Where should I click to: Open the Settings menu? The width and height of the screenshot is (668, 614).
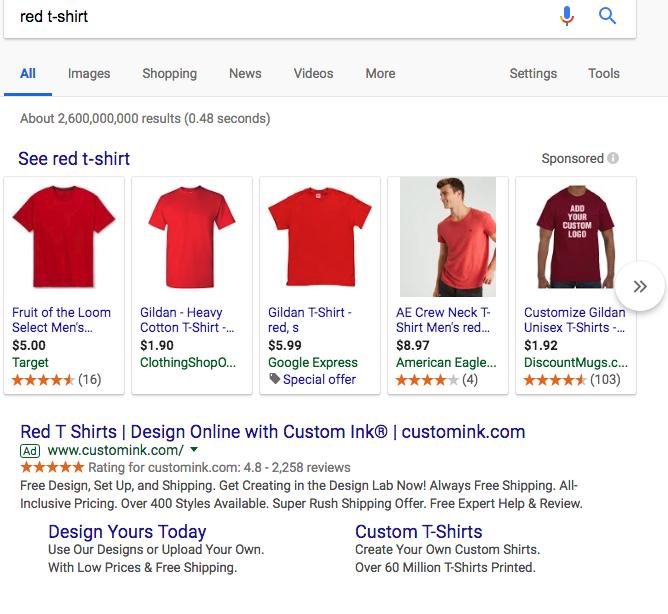coord(533,73)
